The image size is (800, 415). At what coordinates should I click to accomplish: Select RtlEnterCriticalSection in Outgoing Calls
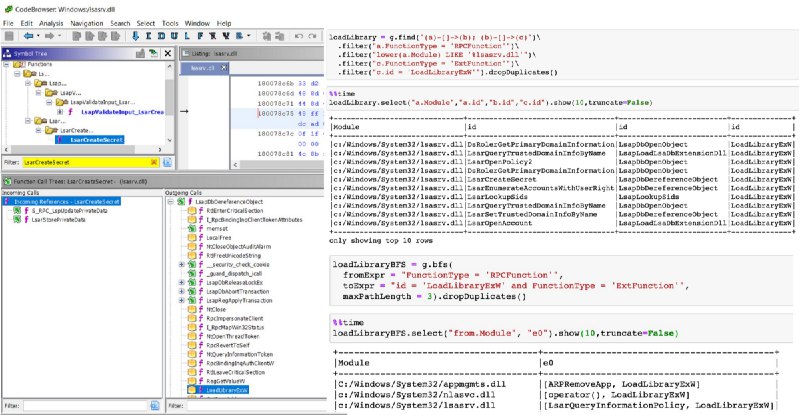[235, 210]
